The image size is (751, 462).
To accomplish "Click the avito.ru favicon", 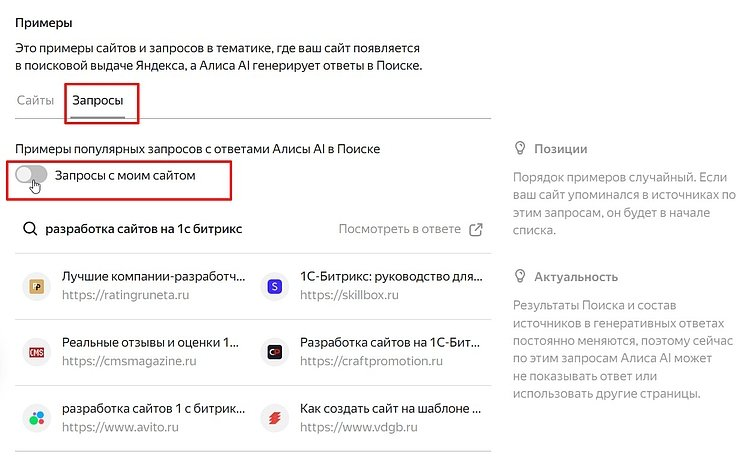I will [36, 418].
